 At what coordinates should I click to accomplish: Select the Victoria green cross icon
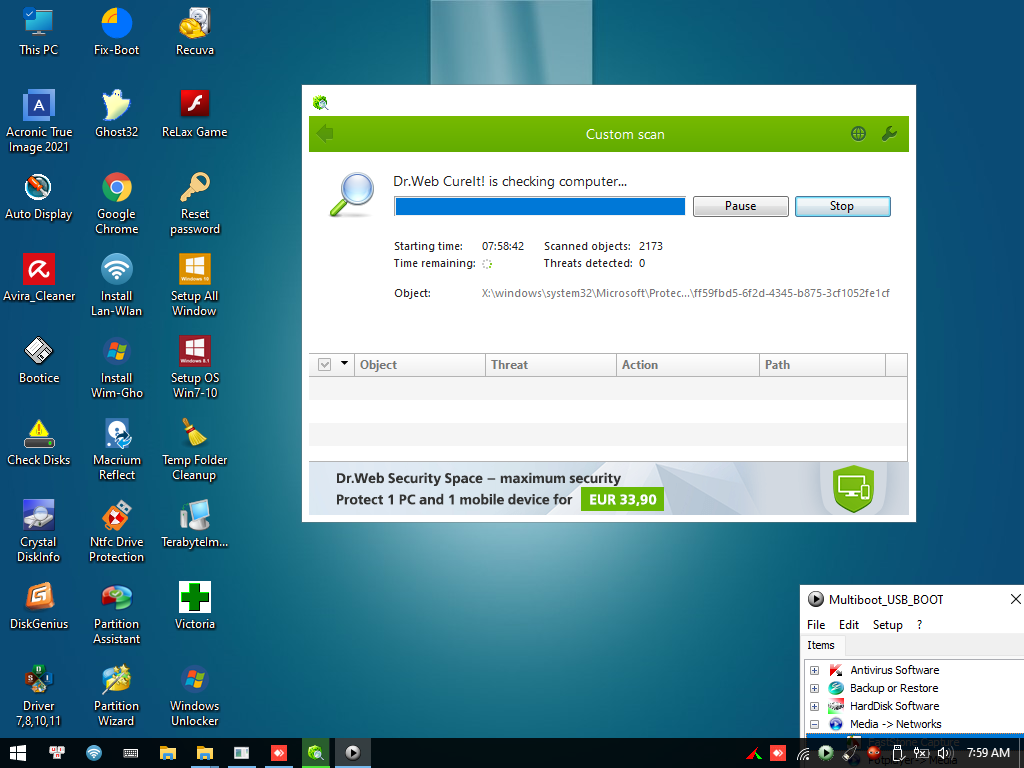click(195, 606)
